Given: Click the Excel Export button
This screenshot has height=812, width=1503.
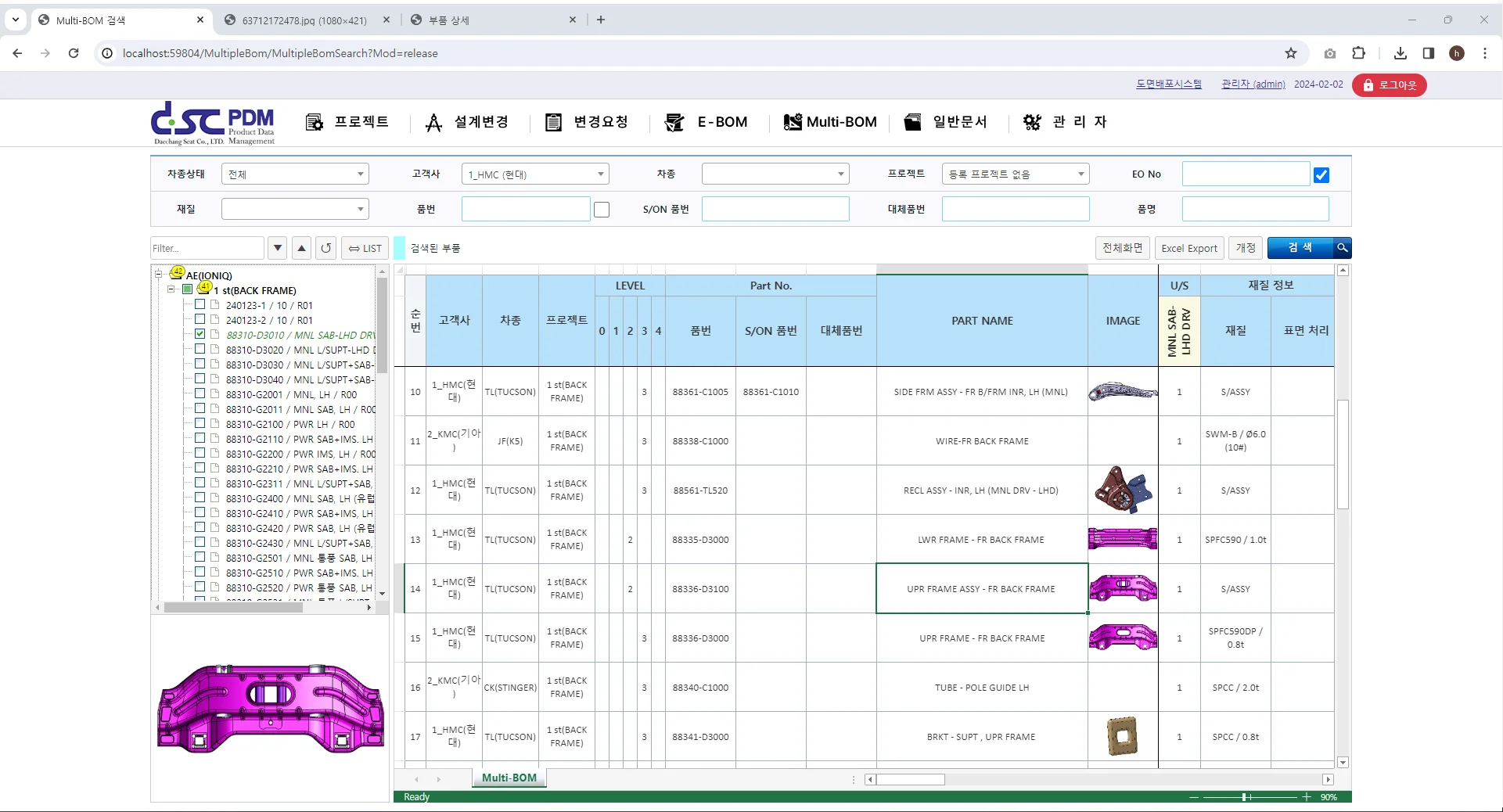Looking at the screenshot, I should pyautogui.click(x=1189, y=248).
